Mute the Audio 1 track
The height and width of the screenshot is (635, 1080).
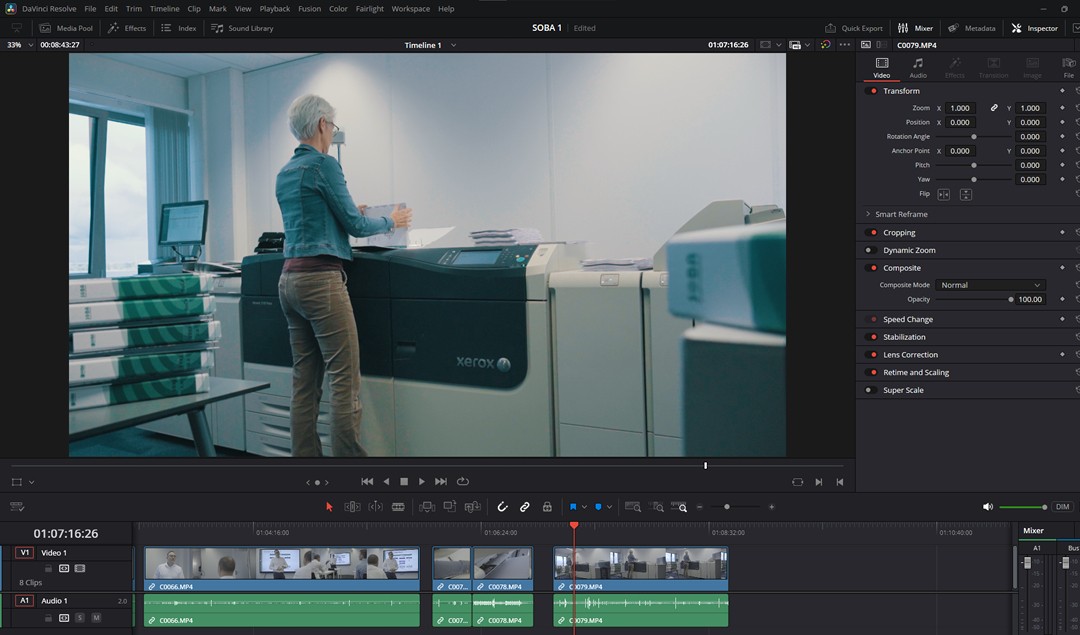(97, 618)
